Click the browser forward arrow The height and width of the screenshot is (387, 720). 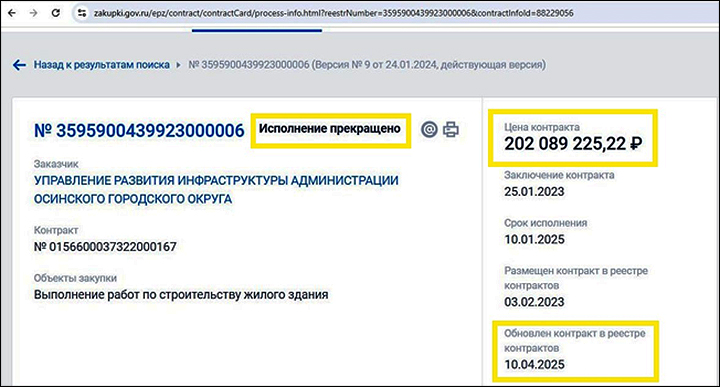(34, 13)
